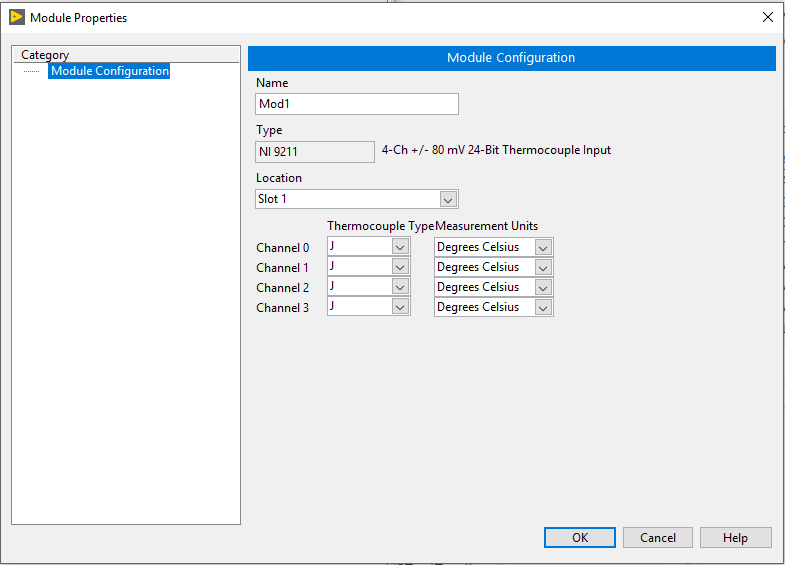The height and width of the screenshot is (565, 785).
Task: Click the Measurement Units column label
Action: pos(487,226)
